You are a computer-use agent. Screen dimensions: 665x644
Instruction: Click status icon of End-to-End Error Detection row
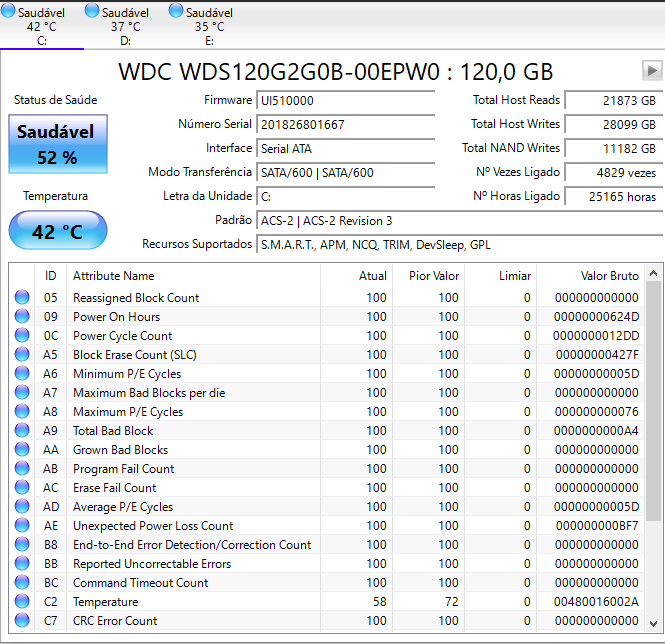pos(22,544)
